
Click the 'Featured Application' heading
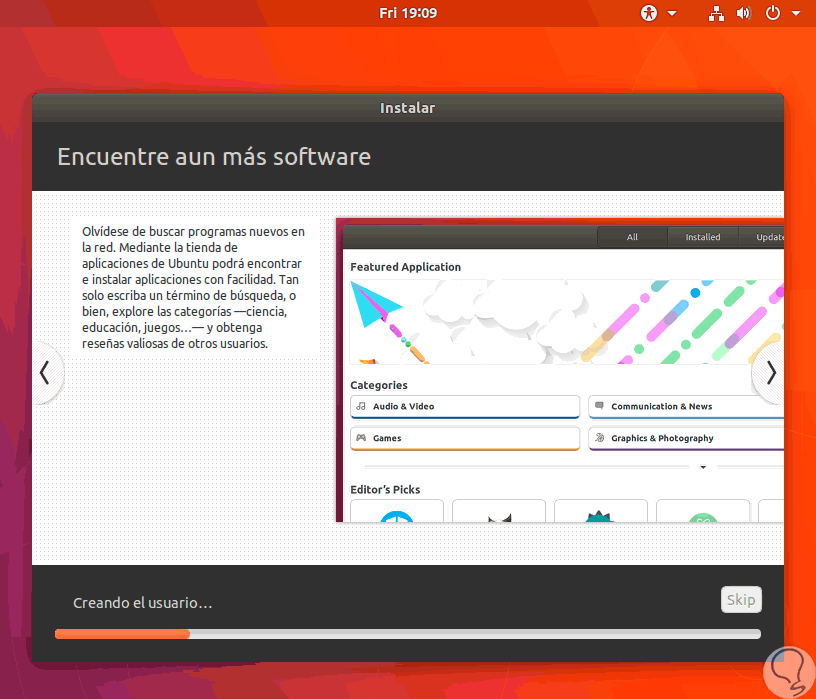click(405, 267)
